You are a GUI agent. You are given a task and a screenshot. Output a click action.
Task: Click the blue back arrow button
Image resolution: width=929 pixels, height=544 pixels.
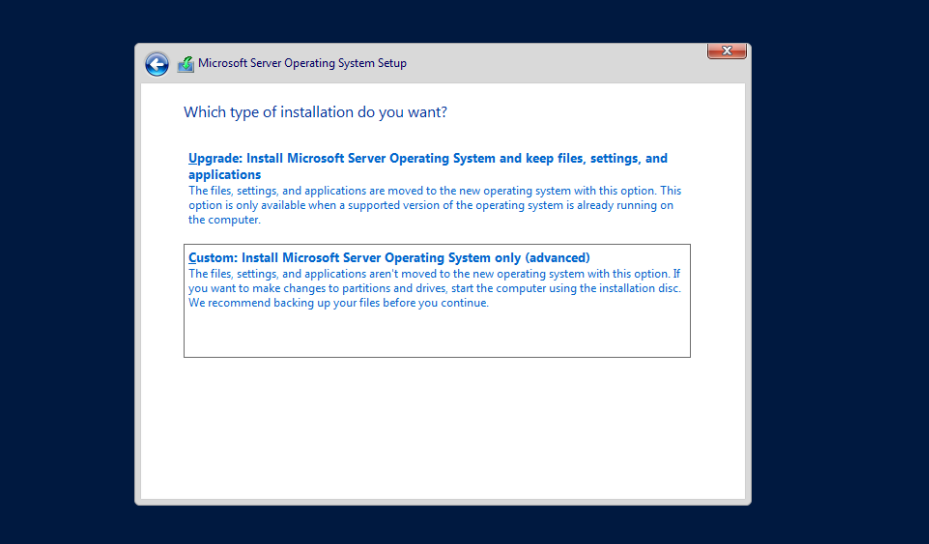point(157,64)
